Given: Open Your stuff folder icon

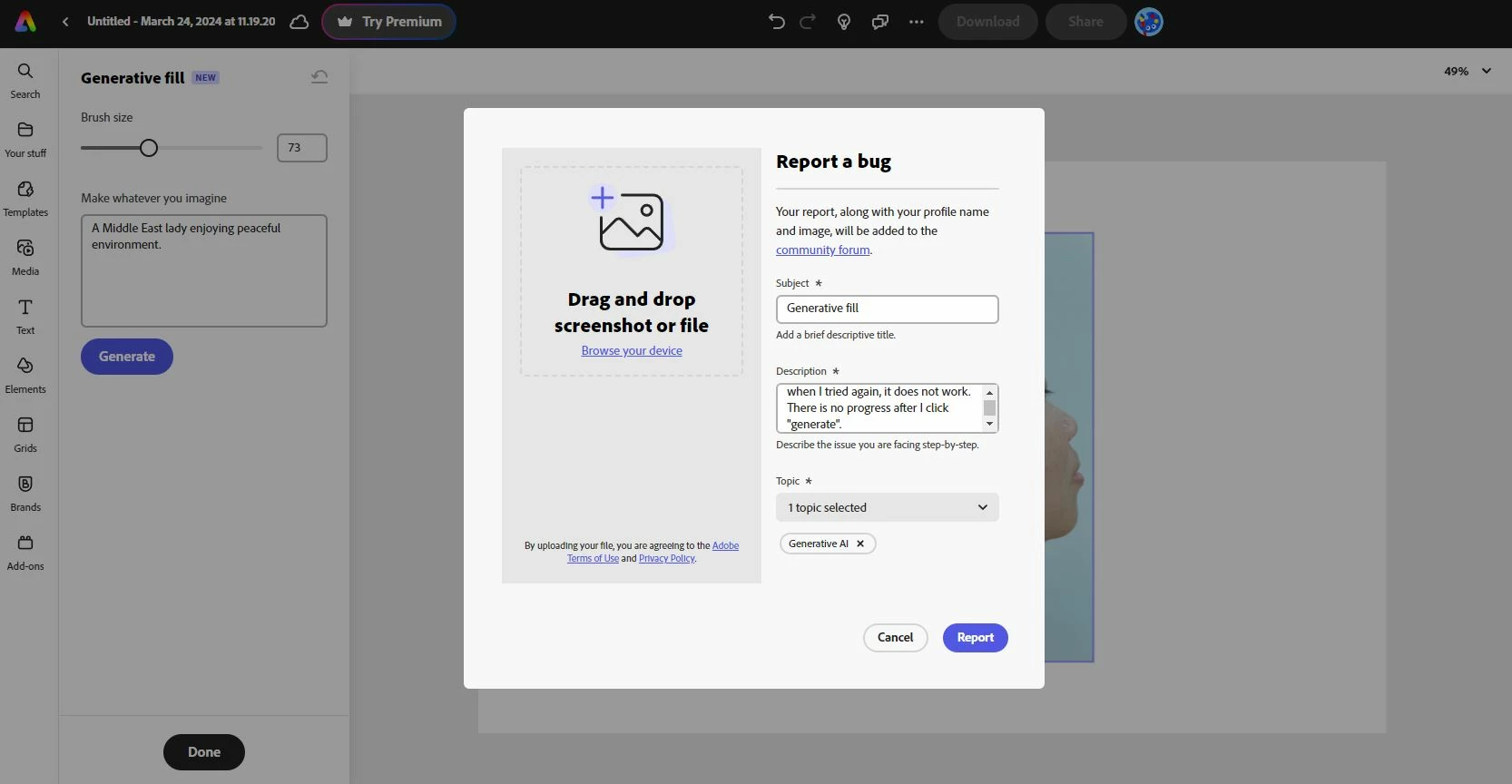Looking at the screenshot, I should coord(25,130).
